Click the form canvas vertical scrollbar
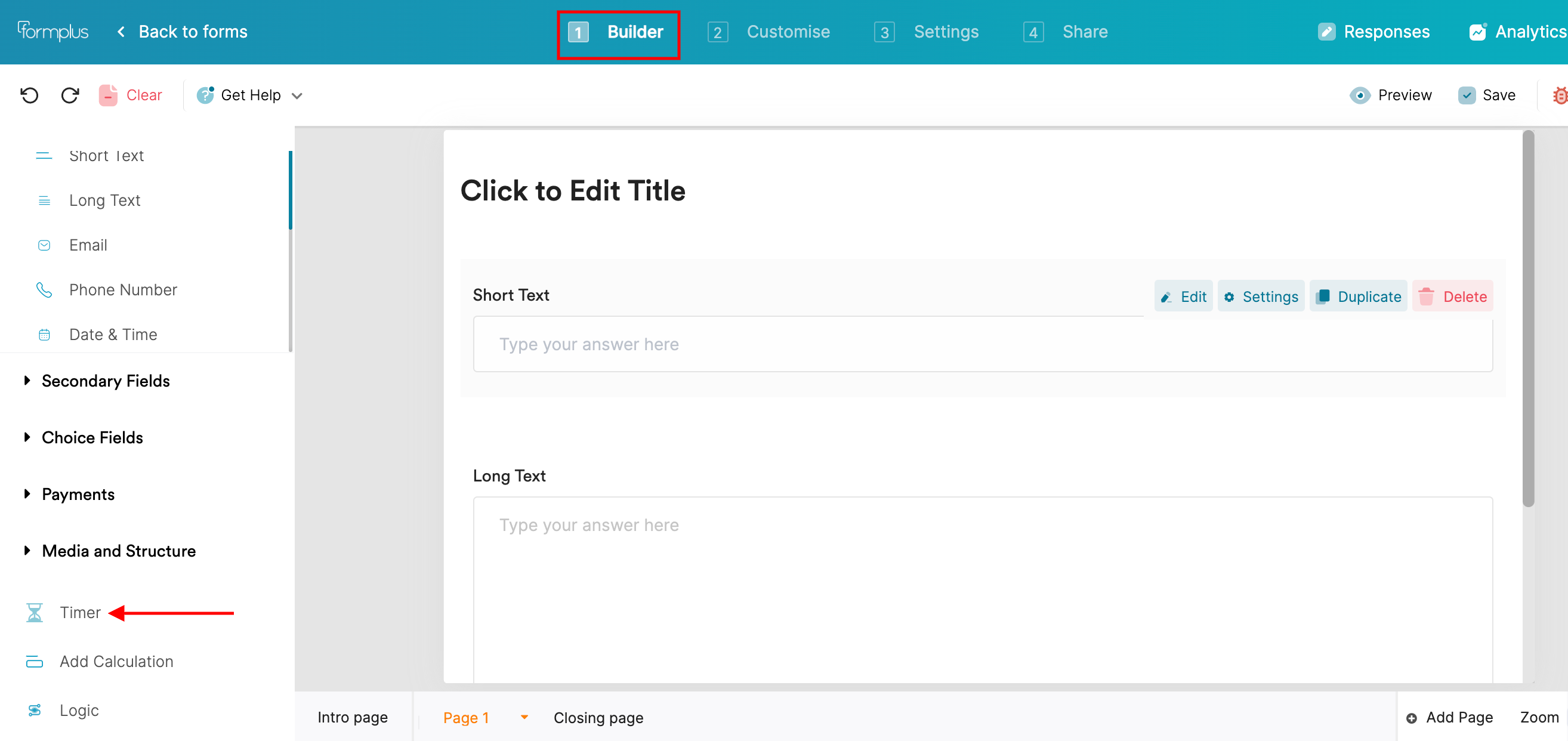Viewport: 1568px width, 741px height. [x=1529, y=318]
